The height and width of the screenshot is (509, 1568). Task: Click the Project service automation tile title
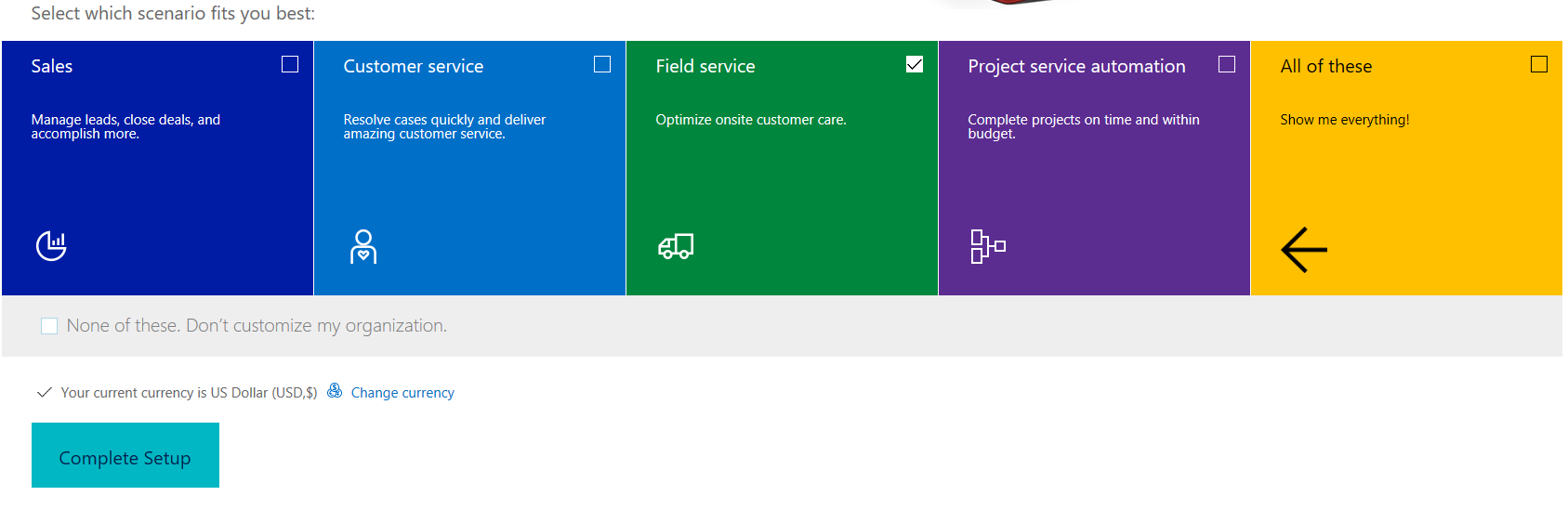tap(1076, 66)
